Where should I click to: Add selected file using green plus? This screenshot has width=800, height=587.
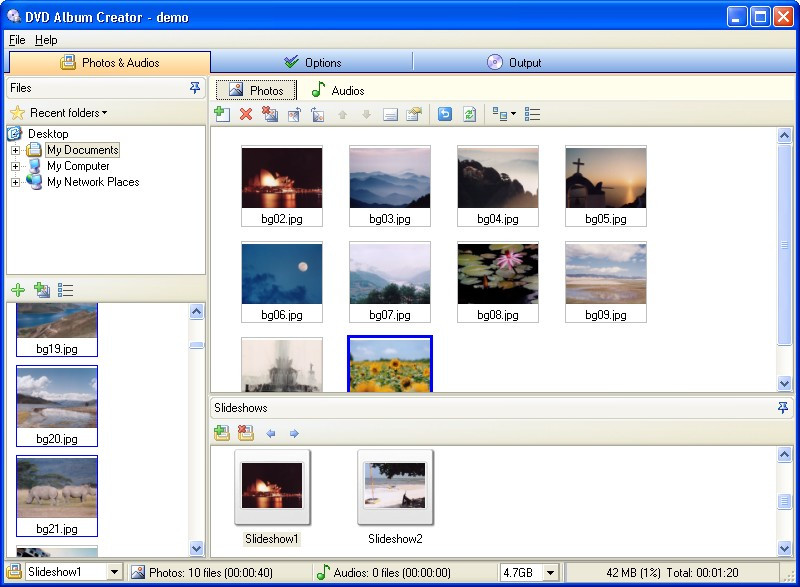tap(18, 290)
